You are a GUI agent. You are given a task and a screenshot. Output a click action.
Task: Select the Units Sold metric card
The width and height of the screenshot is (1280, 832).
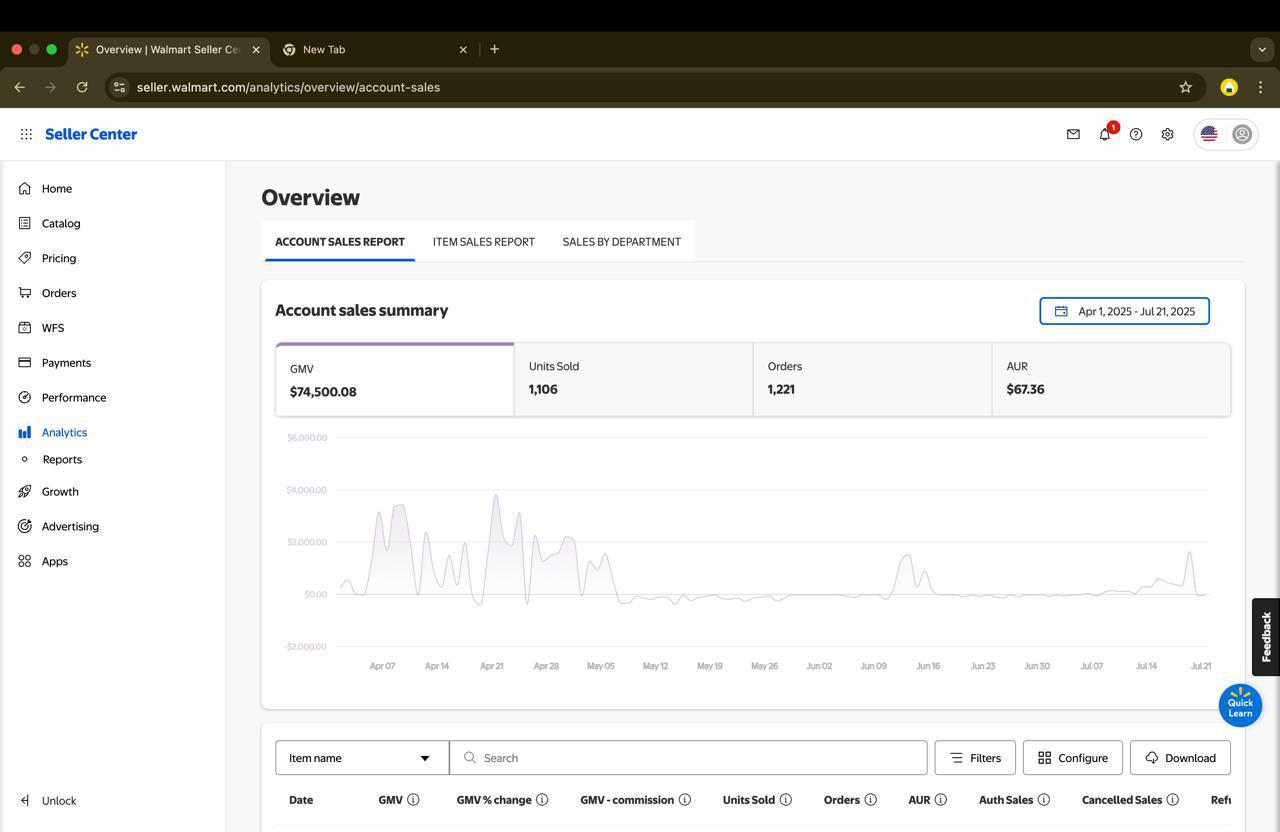tap(633, 379)
